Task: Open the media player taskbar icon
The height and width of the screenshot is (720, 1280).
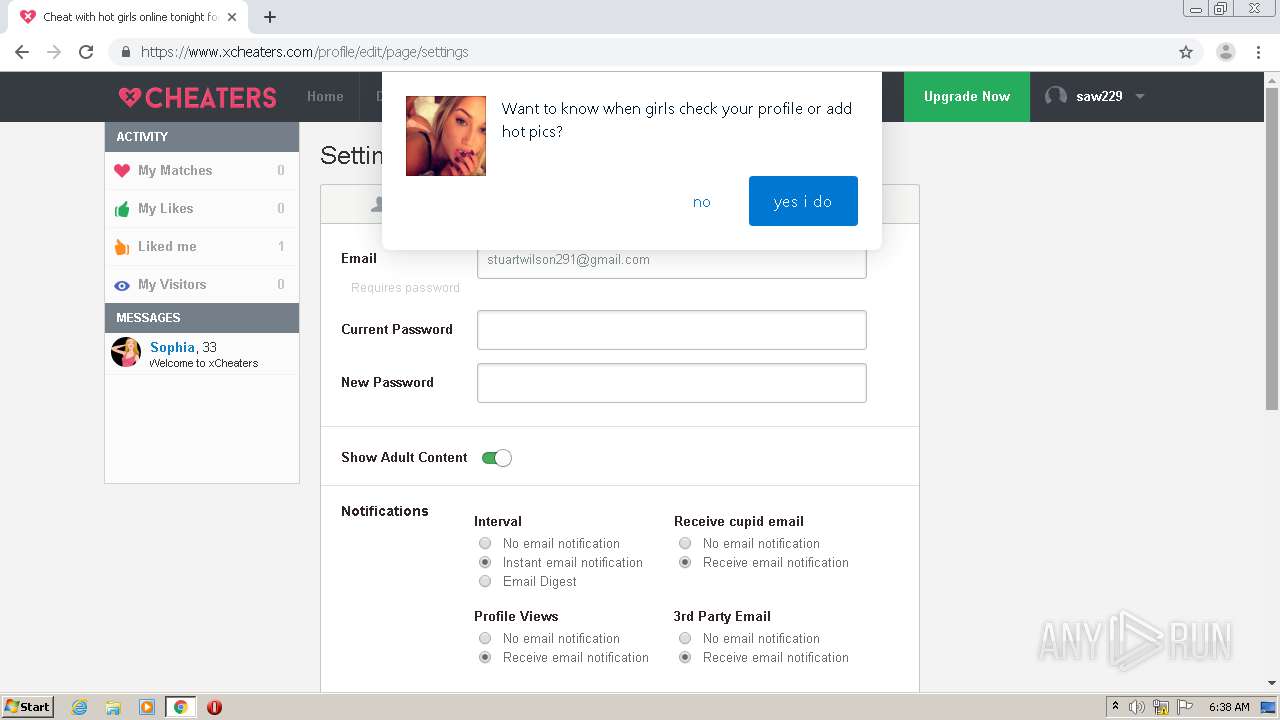Action: [x=147, y=707]
